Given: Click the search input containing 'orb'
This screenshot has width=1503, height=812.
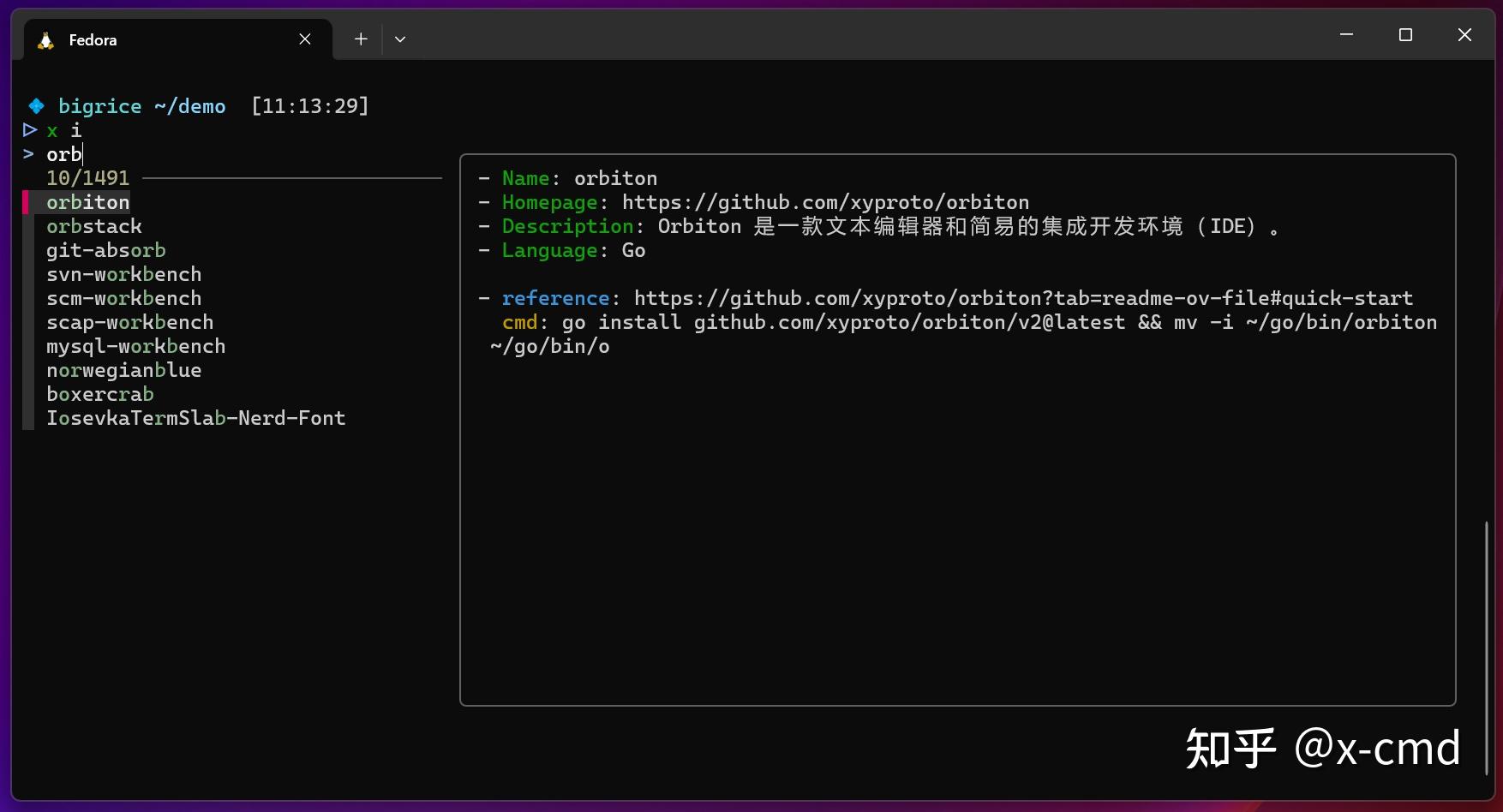Looking at the screenshot, I should pos(64,155).
